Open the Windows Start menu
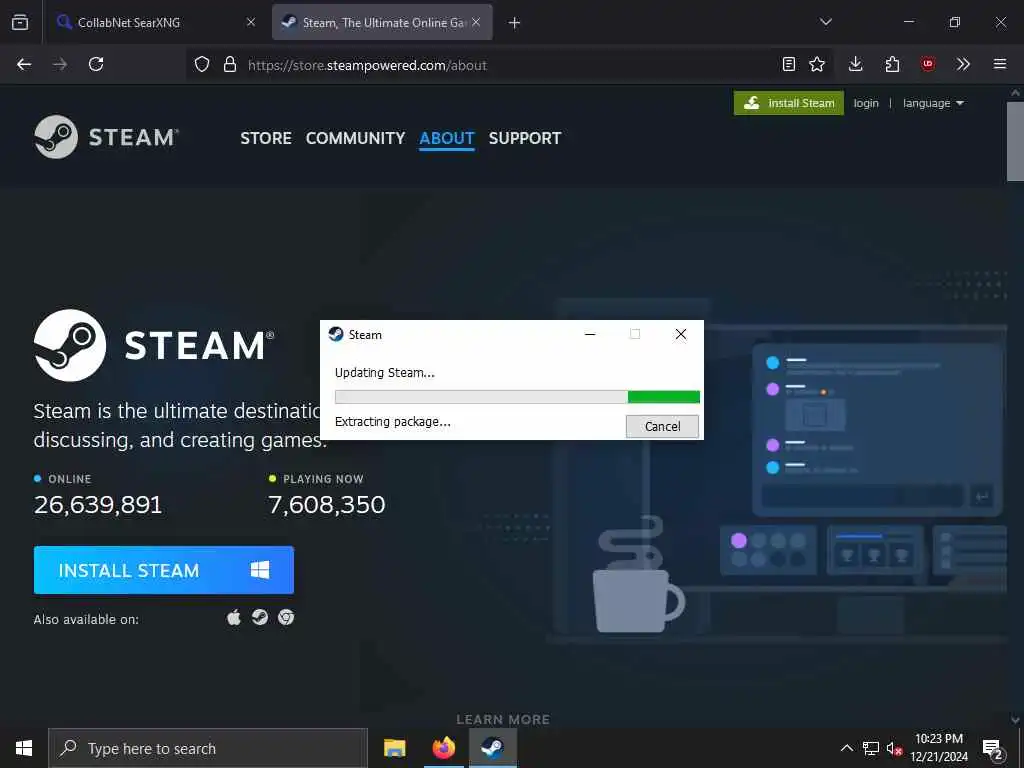 pos(24,748)
